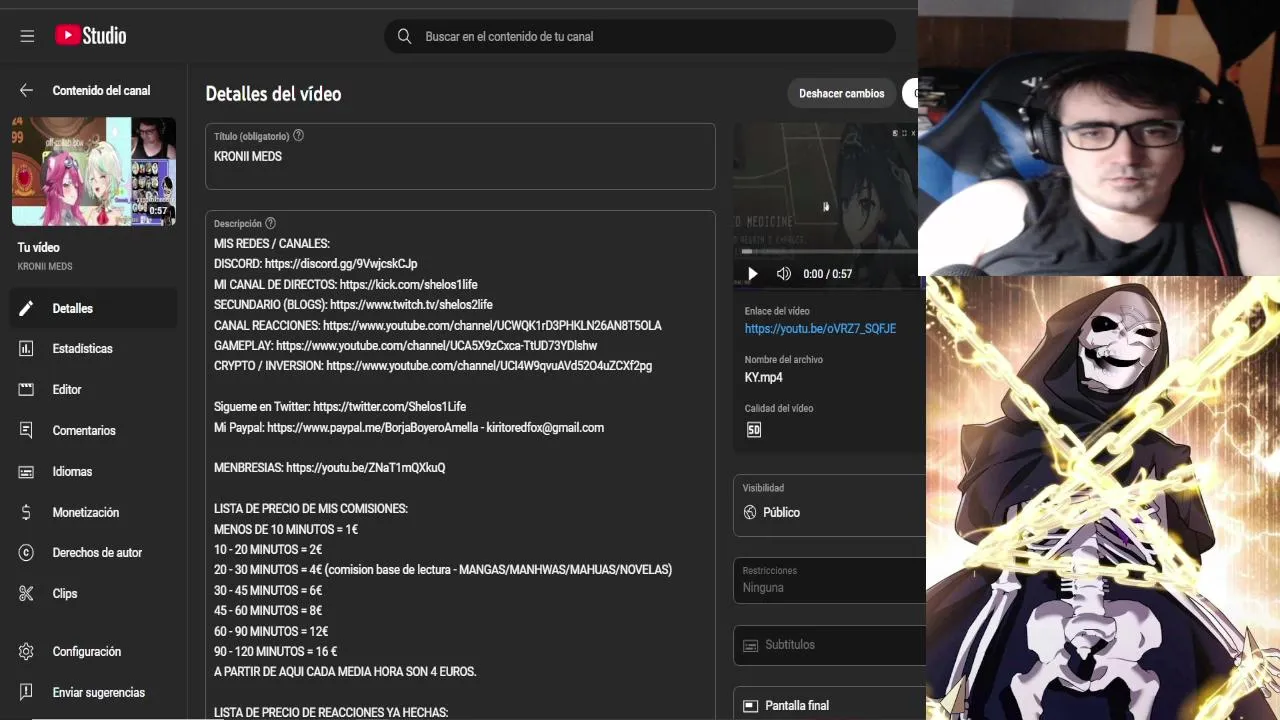
Task: Click the Público globe icon
Action: coord(751,512)
